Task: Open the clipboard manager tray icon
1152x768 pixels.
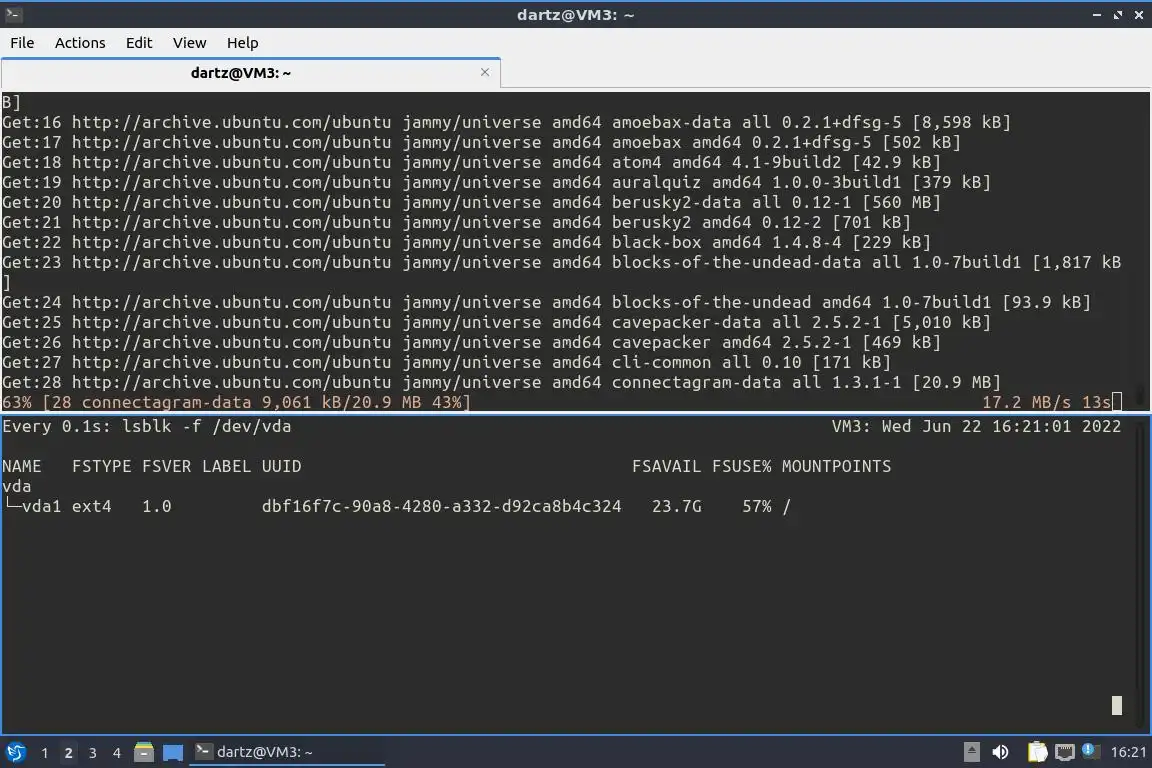Action: click(1037, 752)
